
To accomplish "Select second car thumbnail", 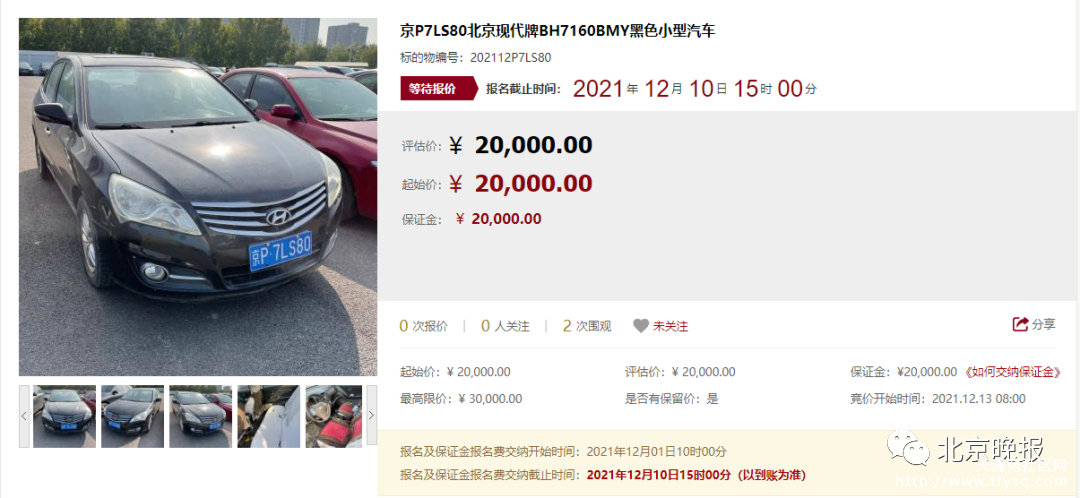I will [132, 416].
